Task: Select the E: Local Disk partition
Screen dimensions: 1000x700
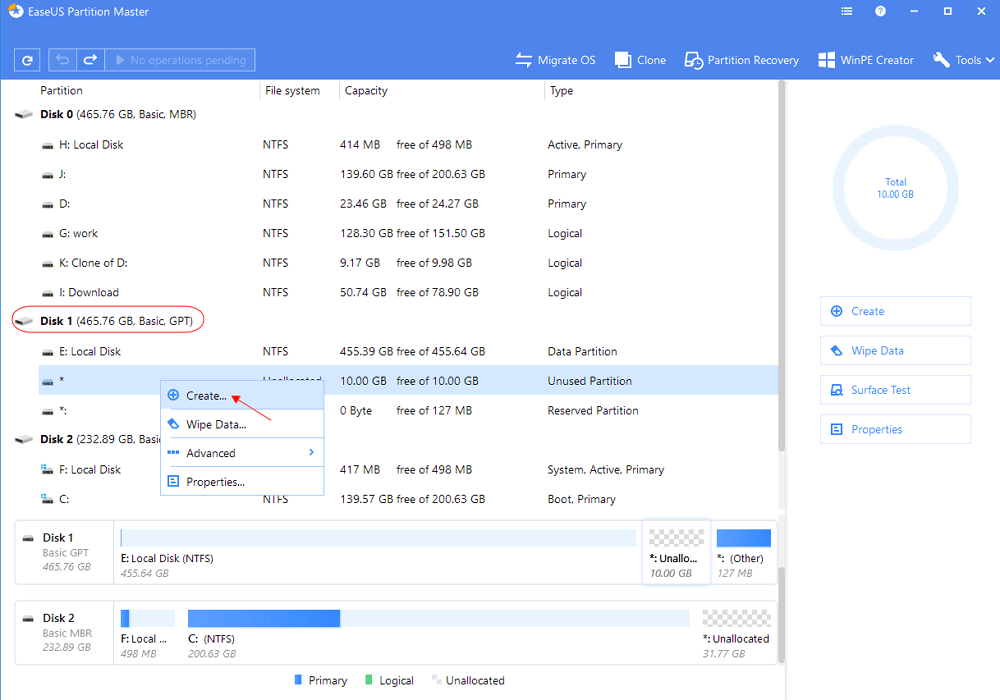Action: pos(408,351)
